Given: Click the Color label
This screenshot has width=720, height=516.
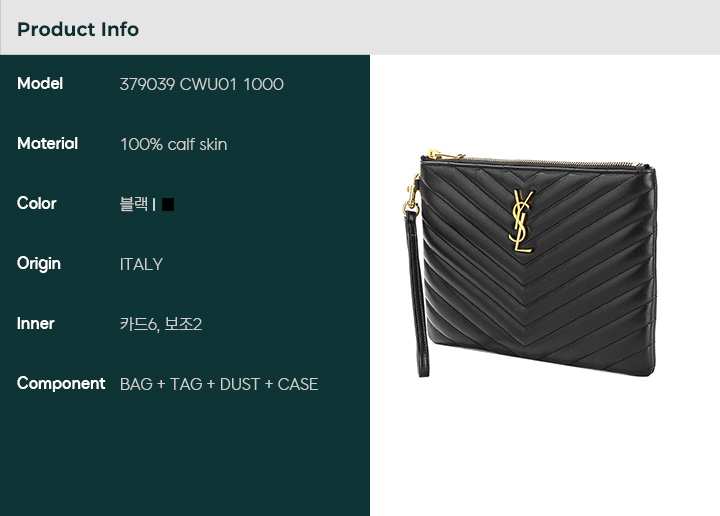Looking at the screenshot, I should point(37,203).
